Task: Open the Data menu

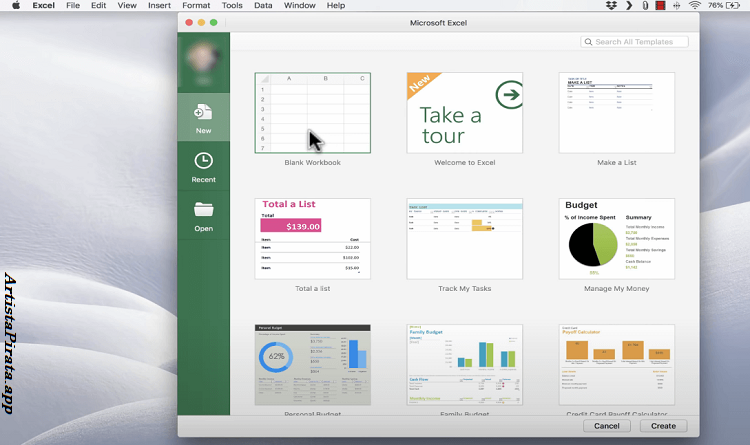Action: click(263, 5)
